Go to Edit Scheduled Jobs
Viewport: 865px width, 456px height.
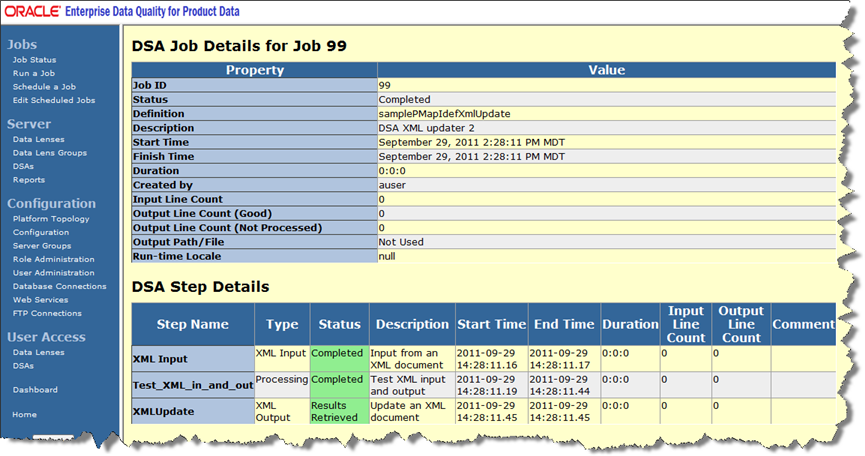point(54,101)
